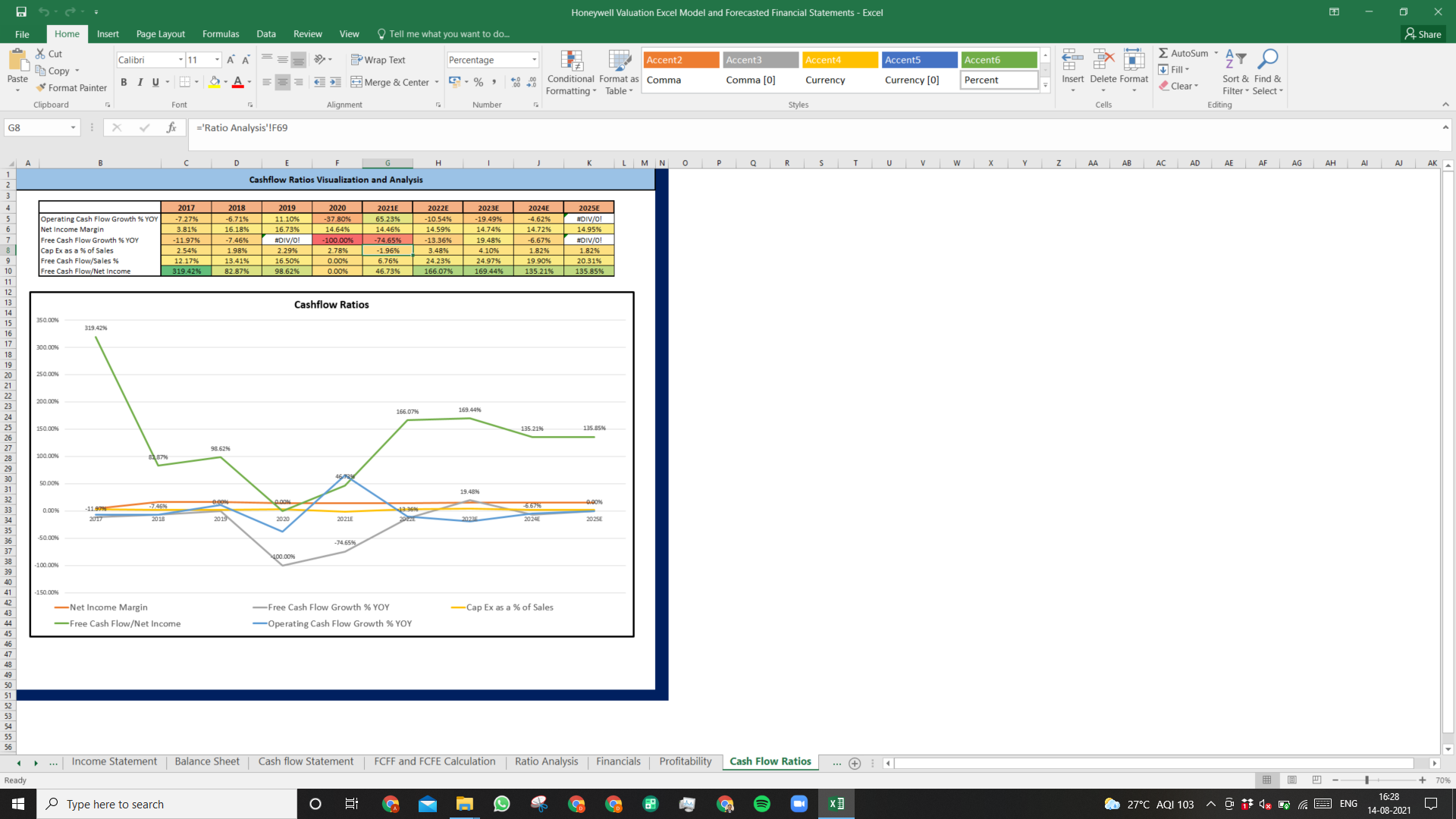Add a new sheet with plus button

(855, 763)
